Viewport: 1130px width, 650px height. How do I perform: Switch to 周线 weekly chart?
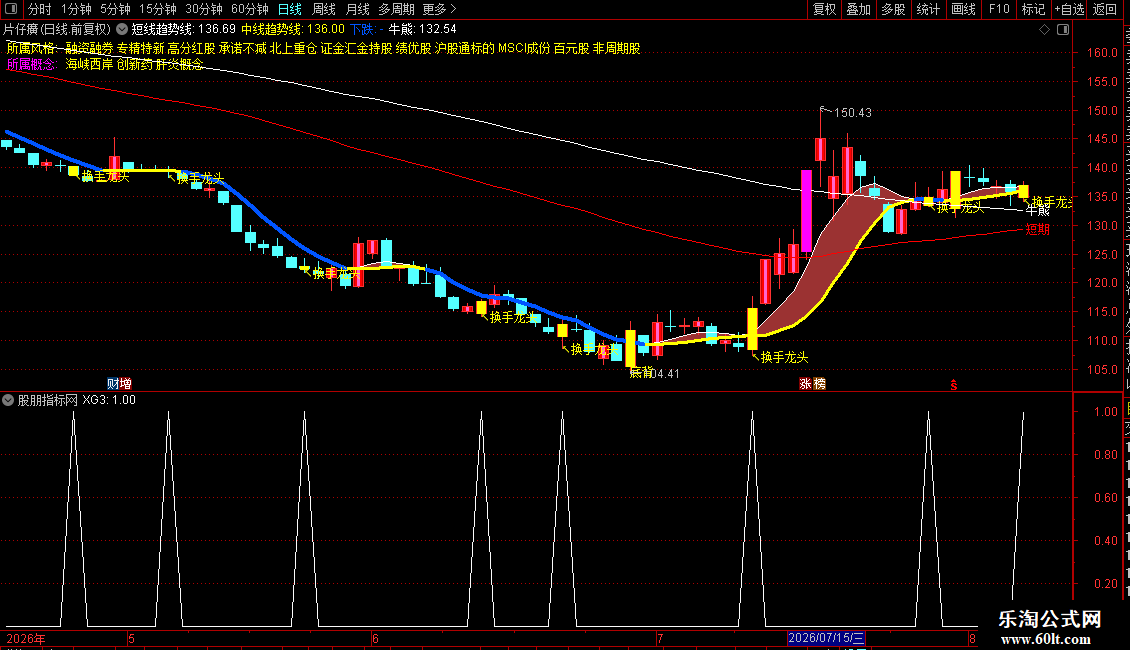(x=324, y=9)
